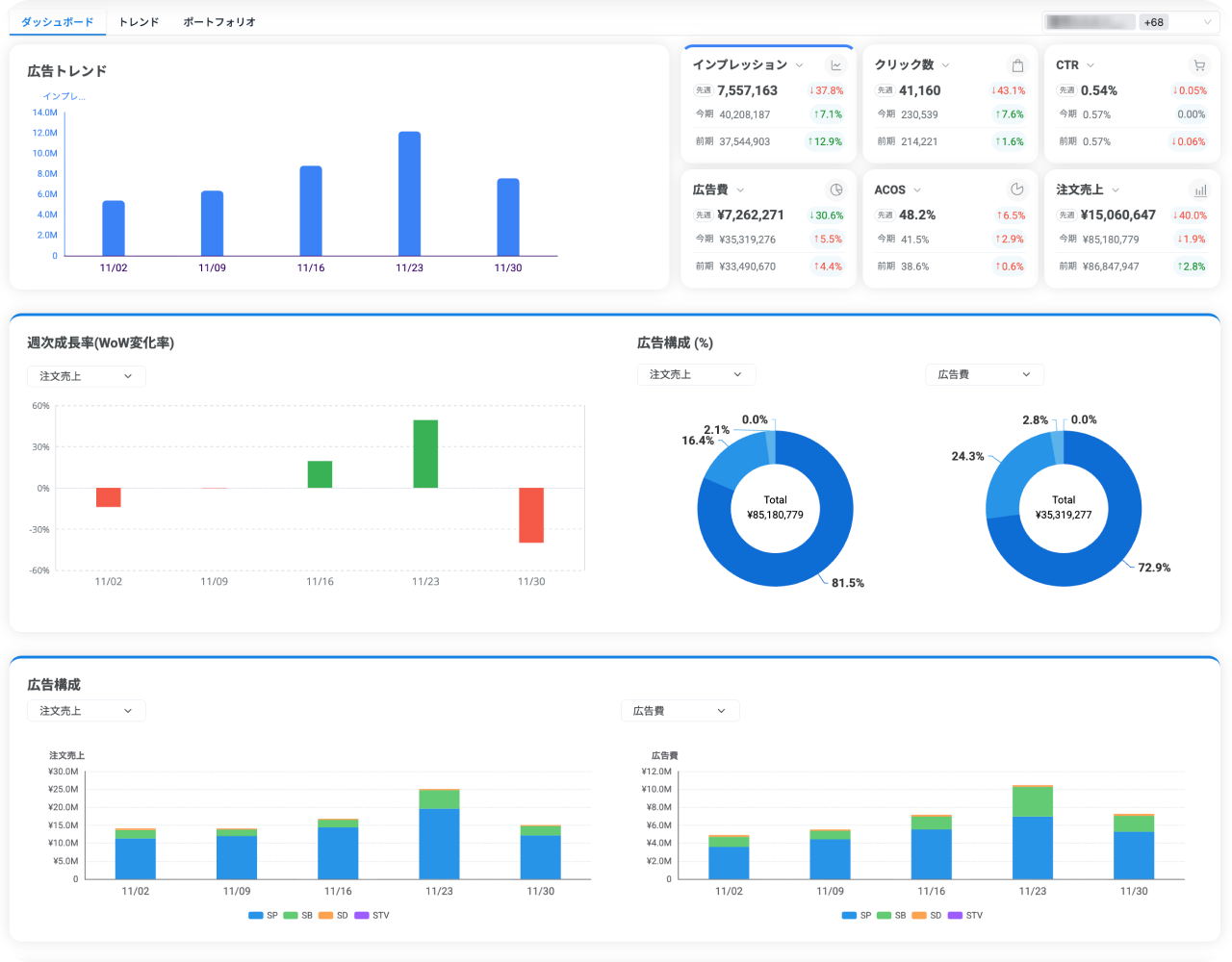Viewport: 1232px width, 962px height.
Task: Click the cart icon on CTR card
Action: tap(1199, 65)
